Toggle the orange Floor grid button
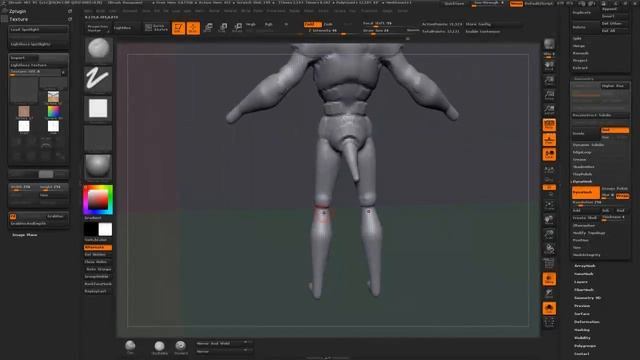 click(x=549, y=140)
